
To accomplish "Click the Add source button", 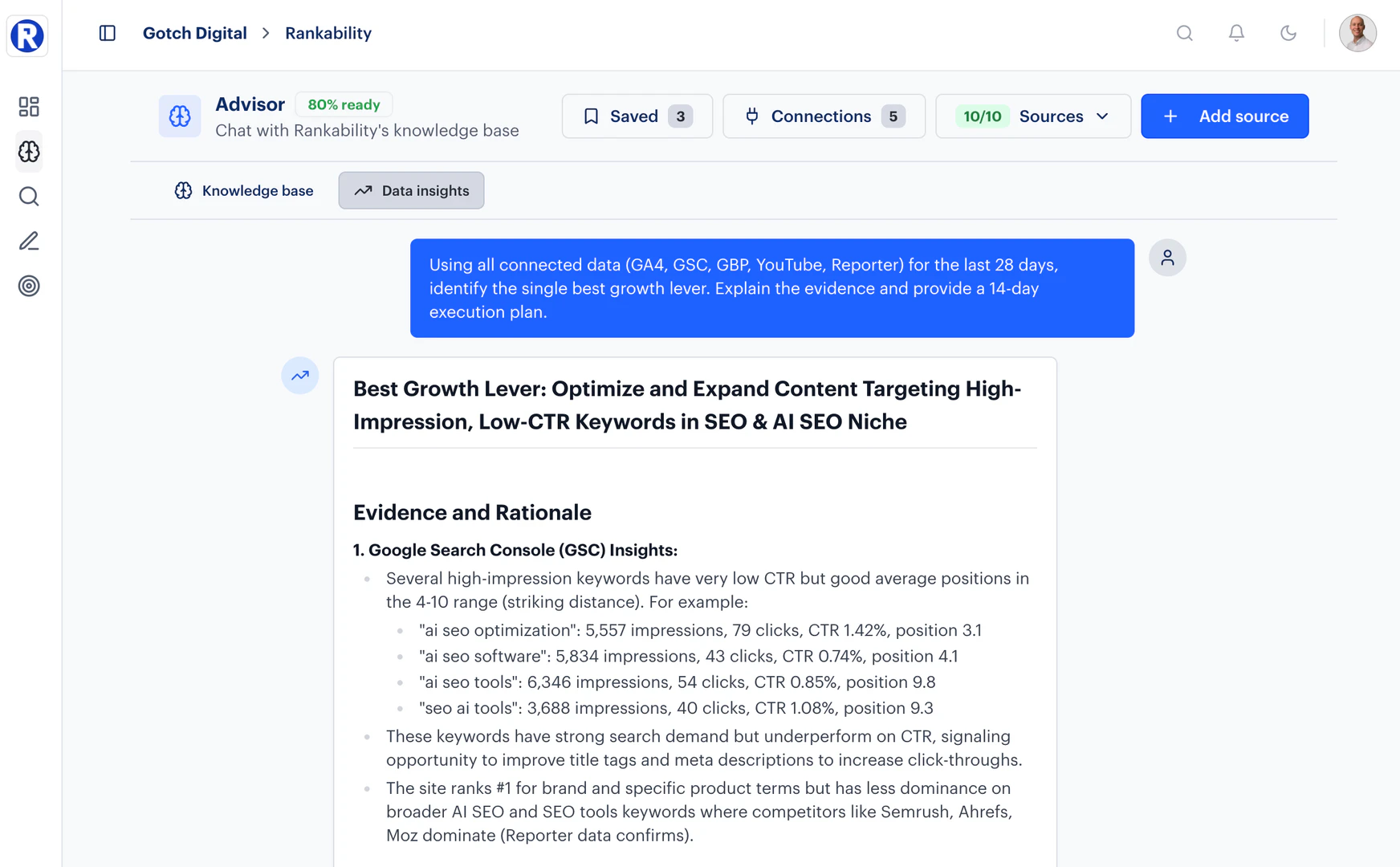I will pyautogui.click(x=1224, y=116).
